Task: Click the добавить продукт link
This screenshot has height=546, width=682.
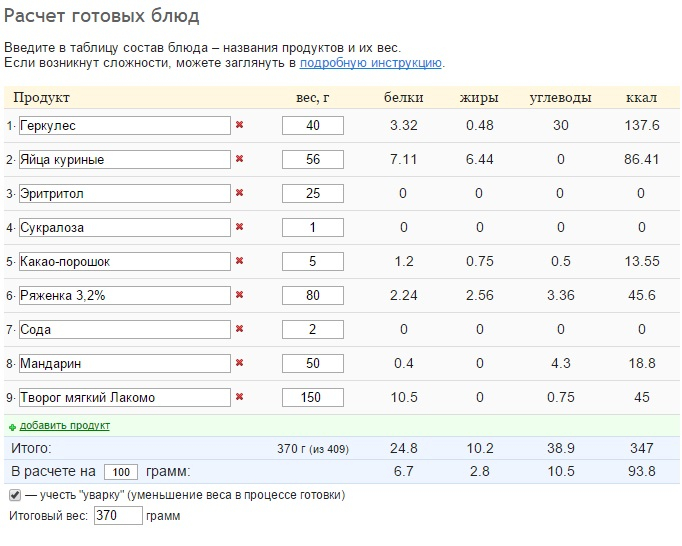Action: tap(65, 426)
